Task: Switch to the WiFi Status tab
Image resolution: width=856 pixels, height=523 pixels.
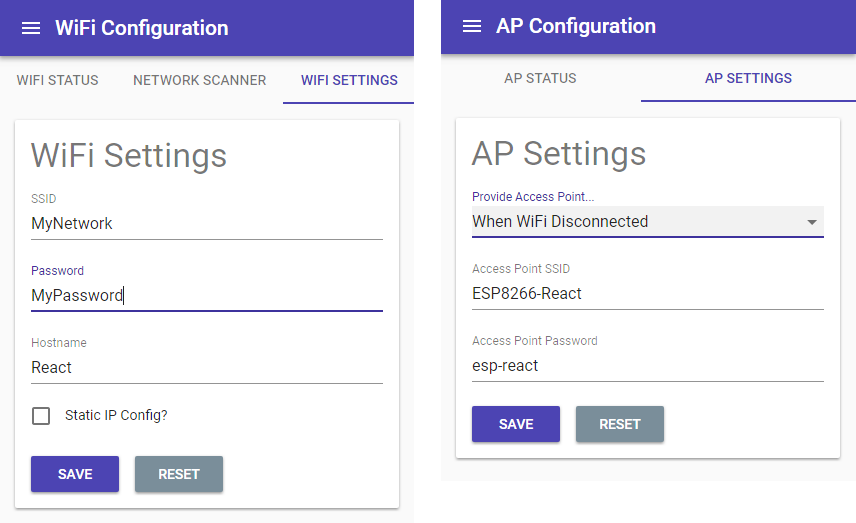Action: point(57,80)
